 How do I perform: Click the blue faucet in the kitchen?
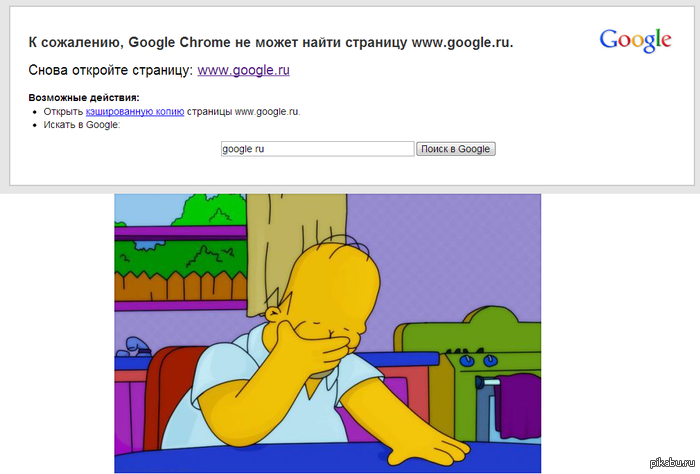tap(135, 346)
